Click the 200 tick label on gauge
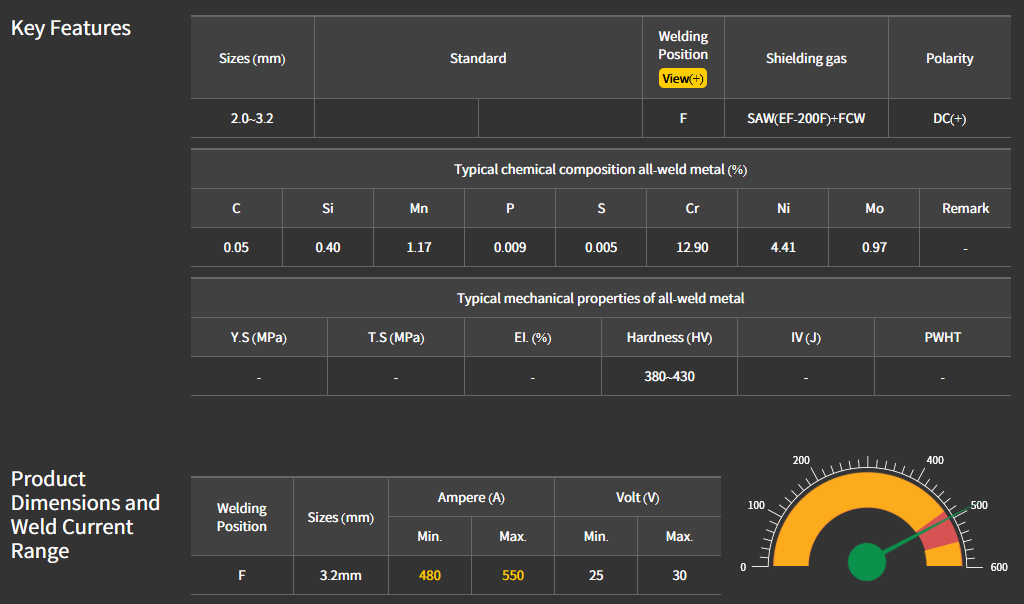 [801, 460]
